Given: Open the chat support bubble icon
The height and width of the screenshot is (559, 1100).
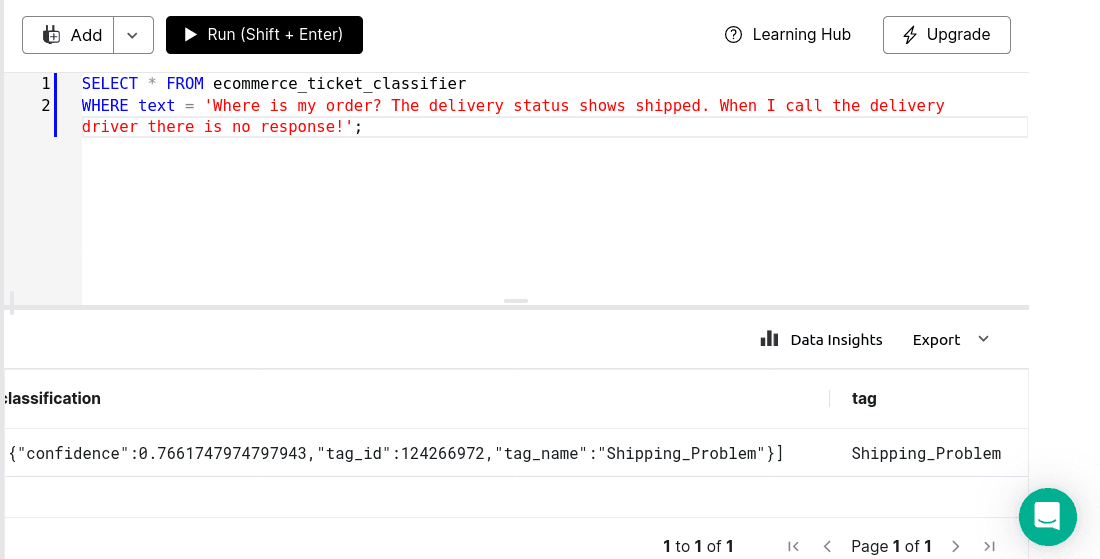Looking at the screenshot, I should pos(1047,517).
